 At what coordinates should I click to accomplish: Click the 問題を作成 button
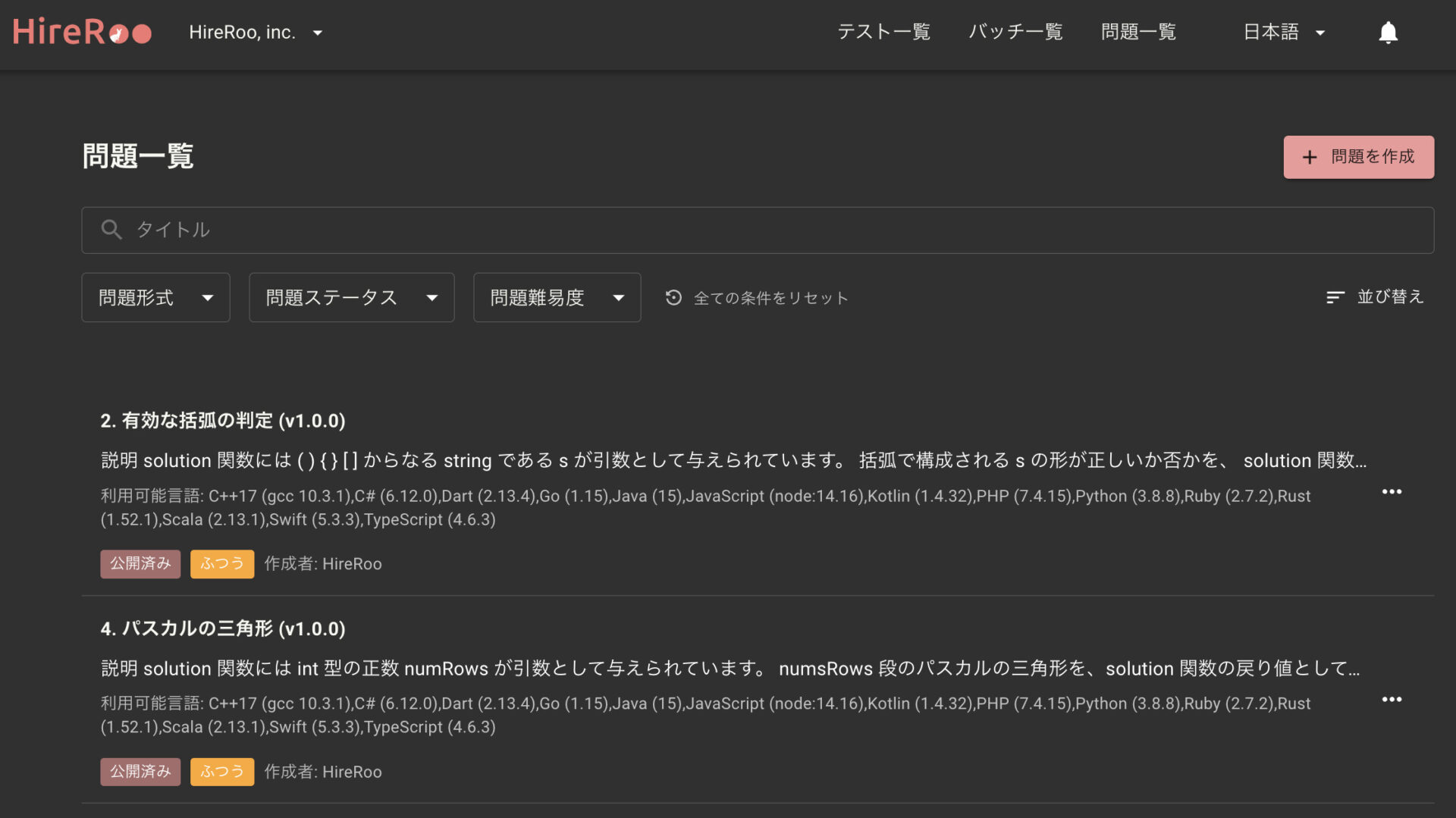pyautogui.click(x=1358, y=157)
